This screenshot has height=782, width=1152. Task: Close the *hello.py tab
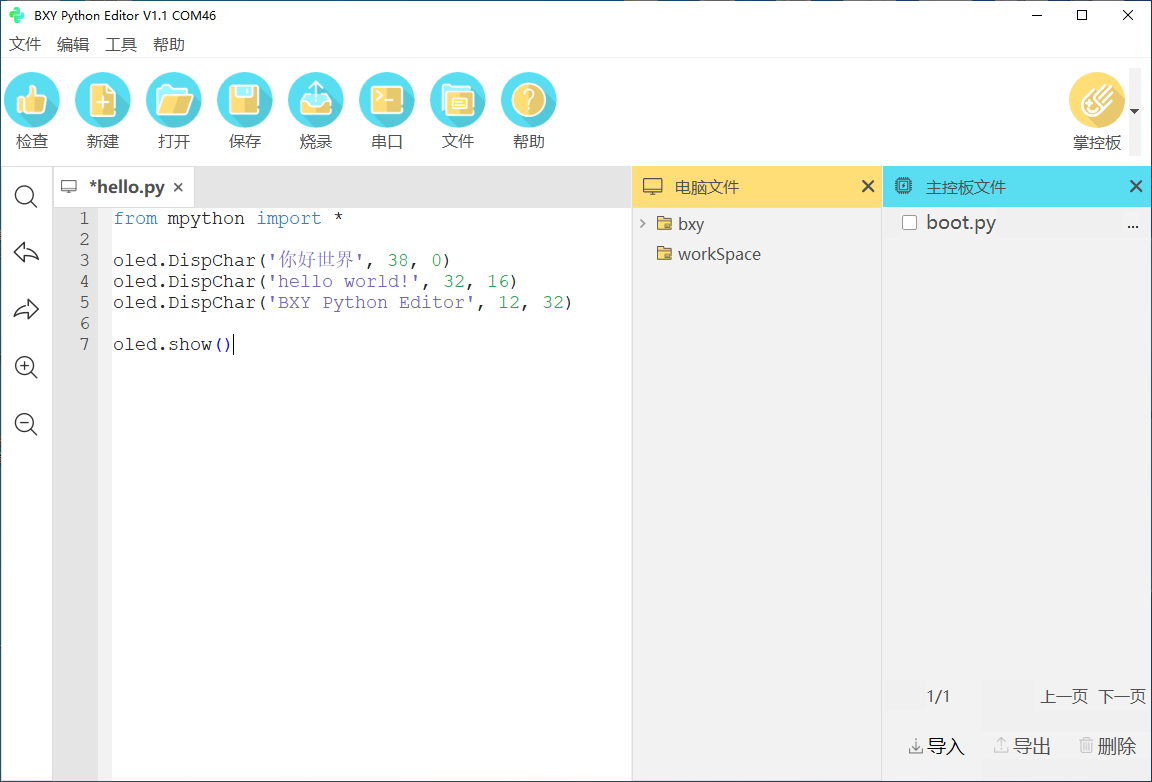(x=178, y=187)
